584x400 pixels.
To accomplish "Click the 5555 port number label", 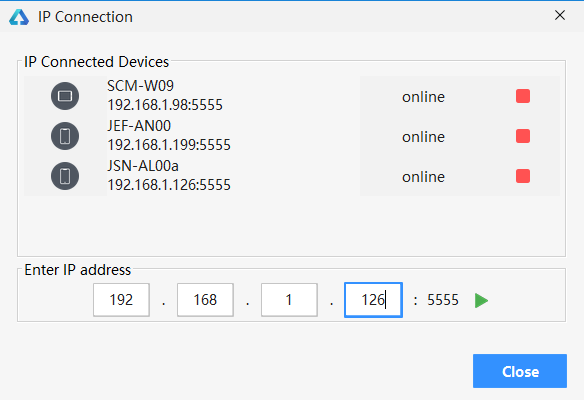I will point(443,300).
